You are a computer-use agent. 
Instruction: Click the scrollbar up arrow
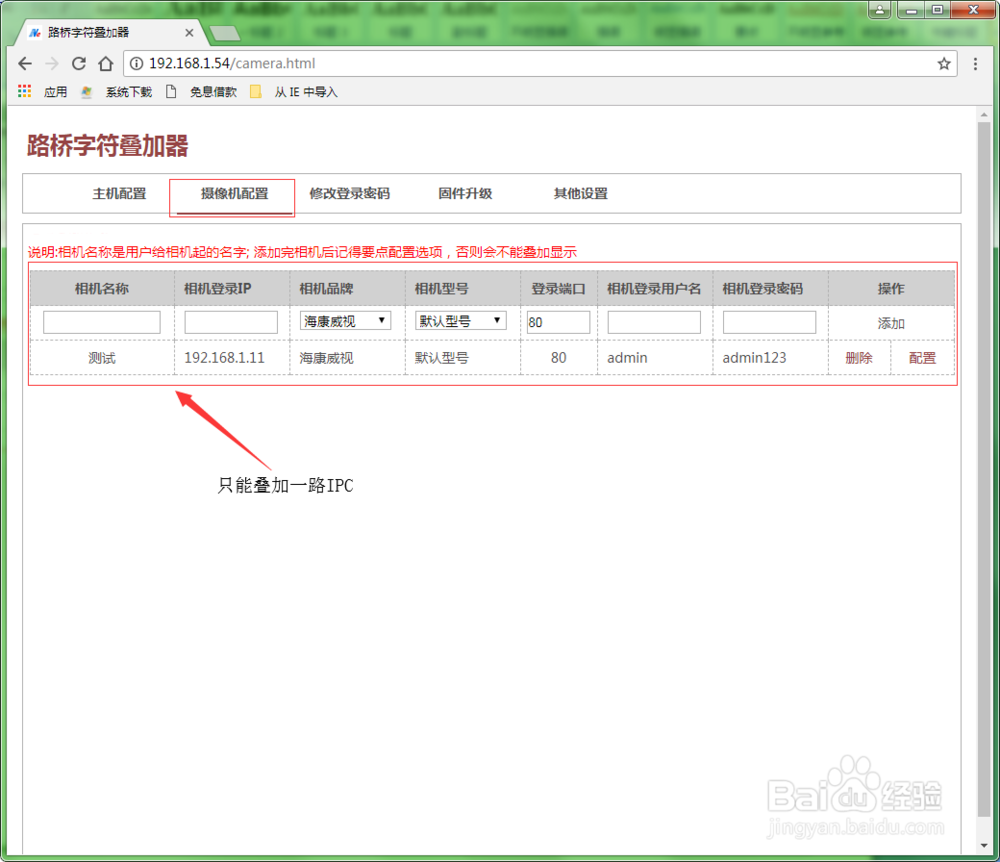pyautogui.click(x=983, y=115)
